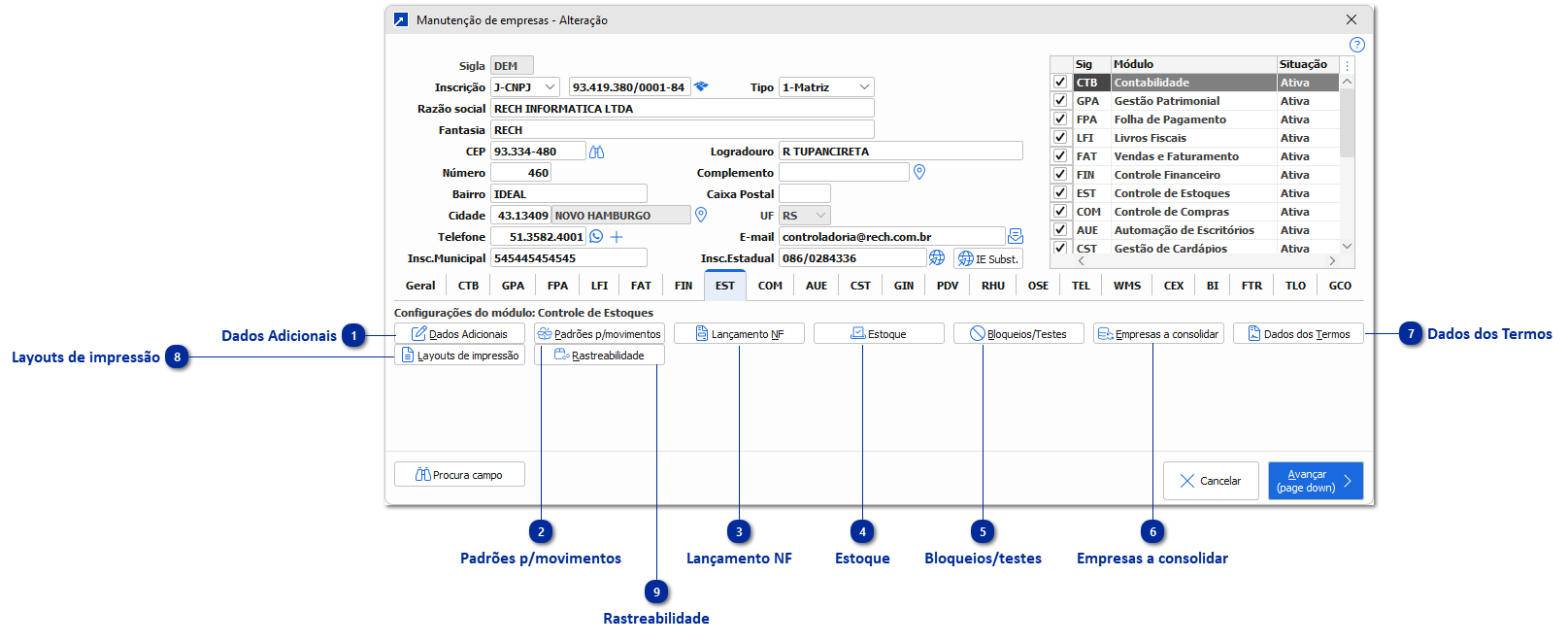The image size is (1568, 644).
Task: Switch to the COM tab
Action: pos(770,286)
